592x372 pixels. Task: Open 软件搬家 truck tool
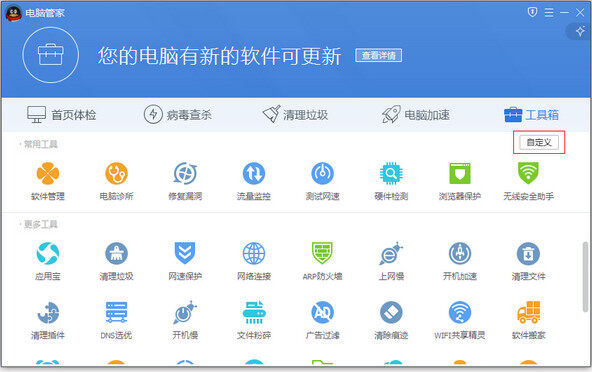(528, 320)
